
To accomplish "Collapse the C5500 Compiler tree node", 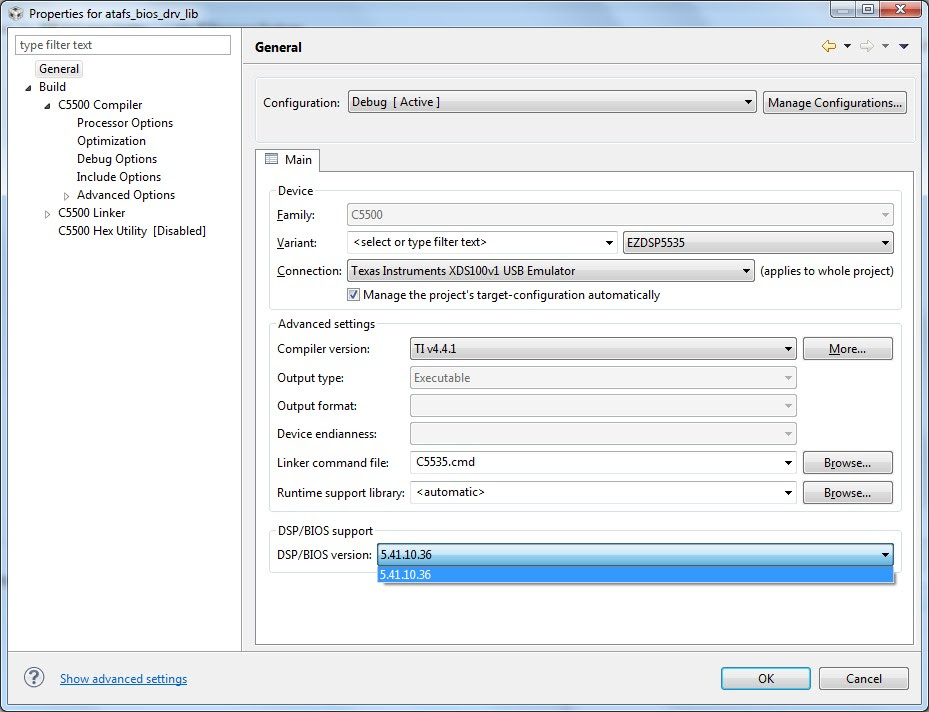I will point(47,106).
